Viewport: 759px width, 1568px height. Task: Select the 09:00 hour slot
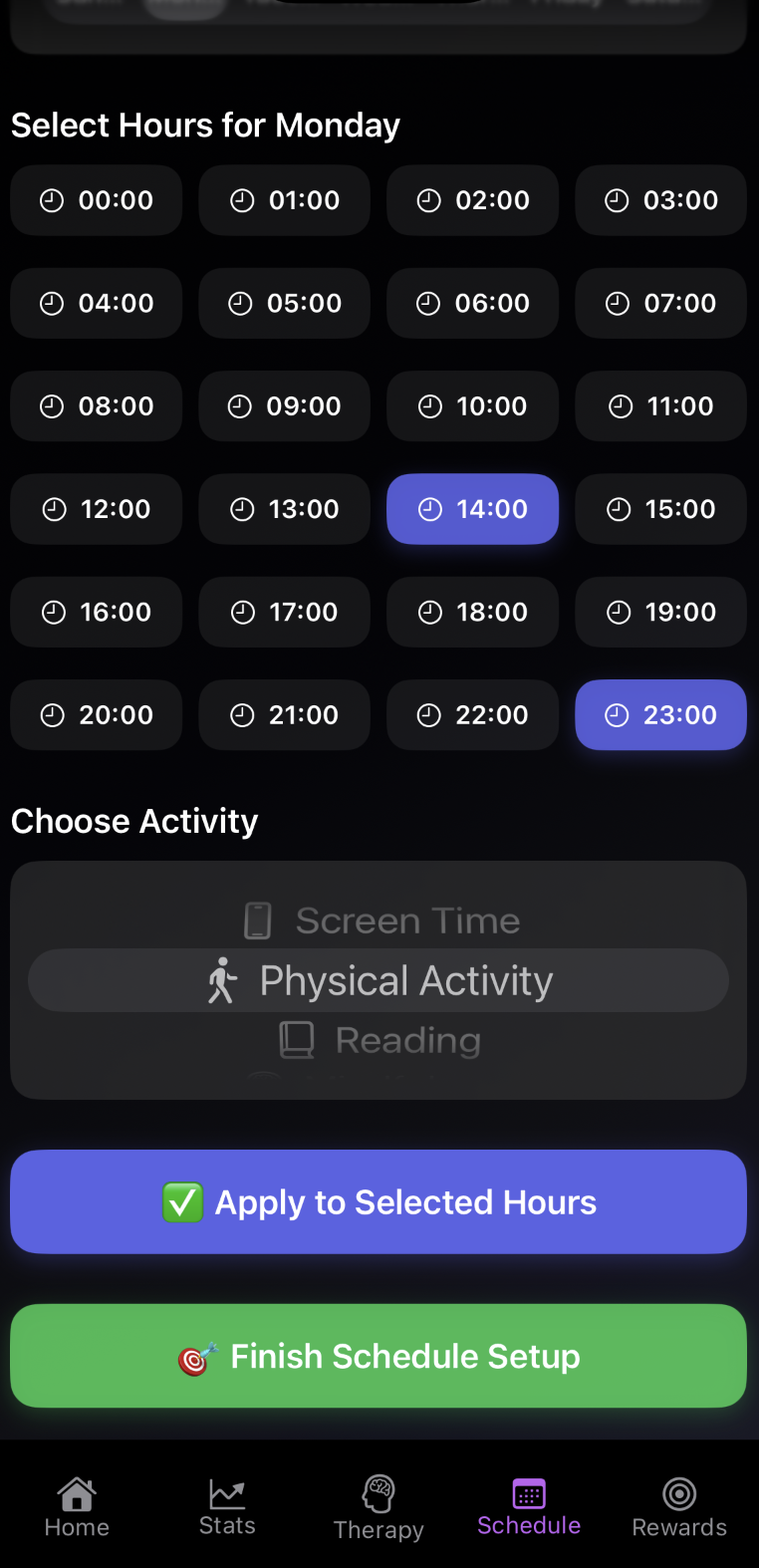click(x=284, y=406)
